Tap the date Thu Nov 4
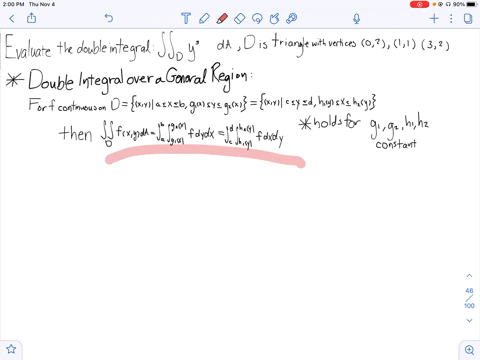Image resolution: width=480 pixels, height=360 pixels. pos(42,4)
